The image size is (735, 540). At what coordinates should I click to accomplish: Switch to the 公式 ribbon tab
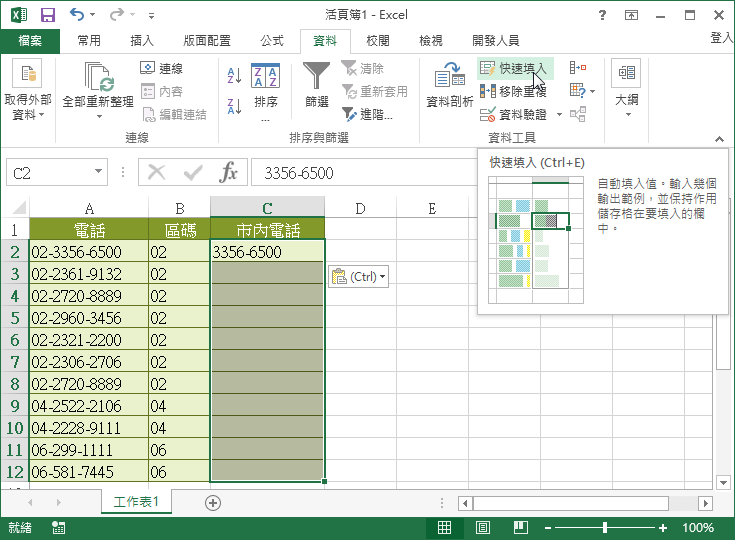tap(272, 41)
